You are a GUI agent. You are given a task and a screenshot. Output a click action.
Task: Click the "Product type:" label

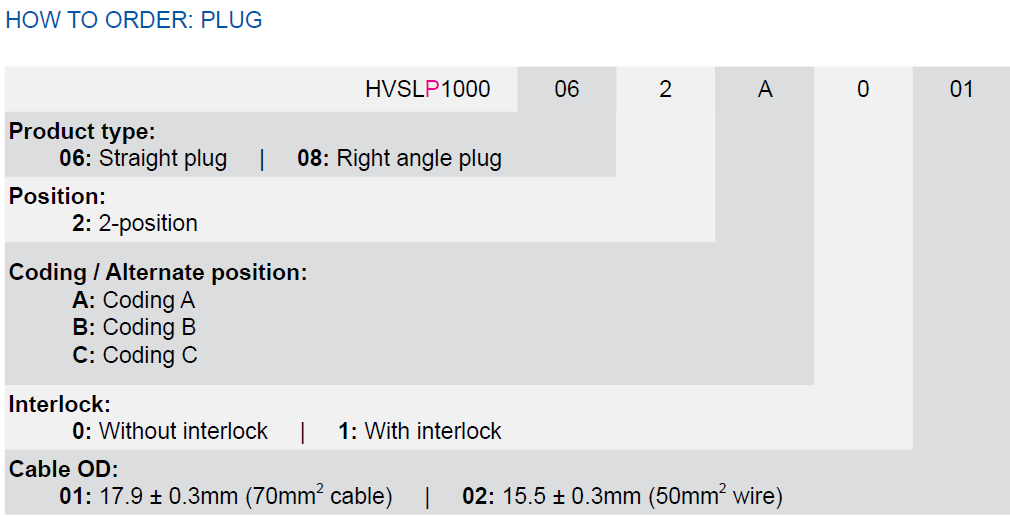(82, 131)
